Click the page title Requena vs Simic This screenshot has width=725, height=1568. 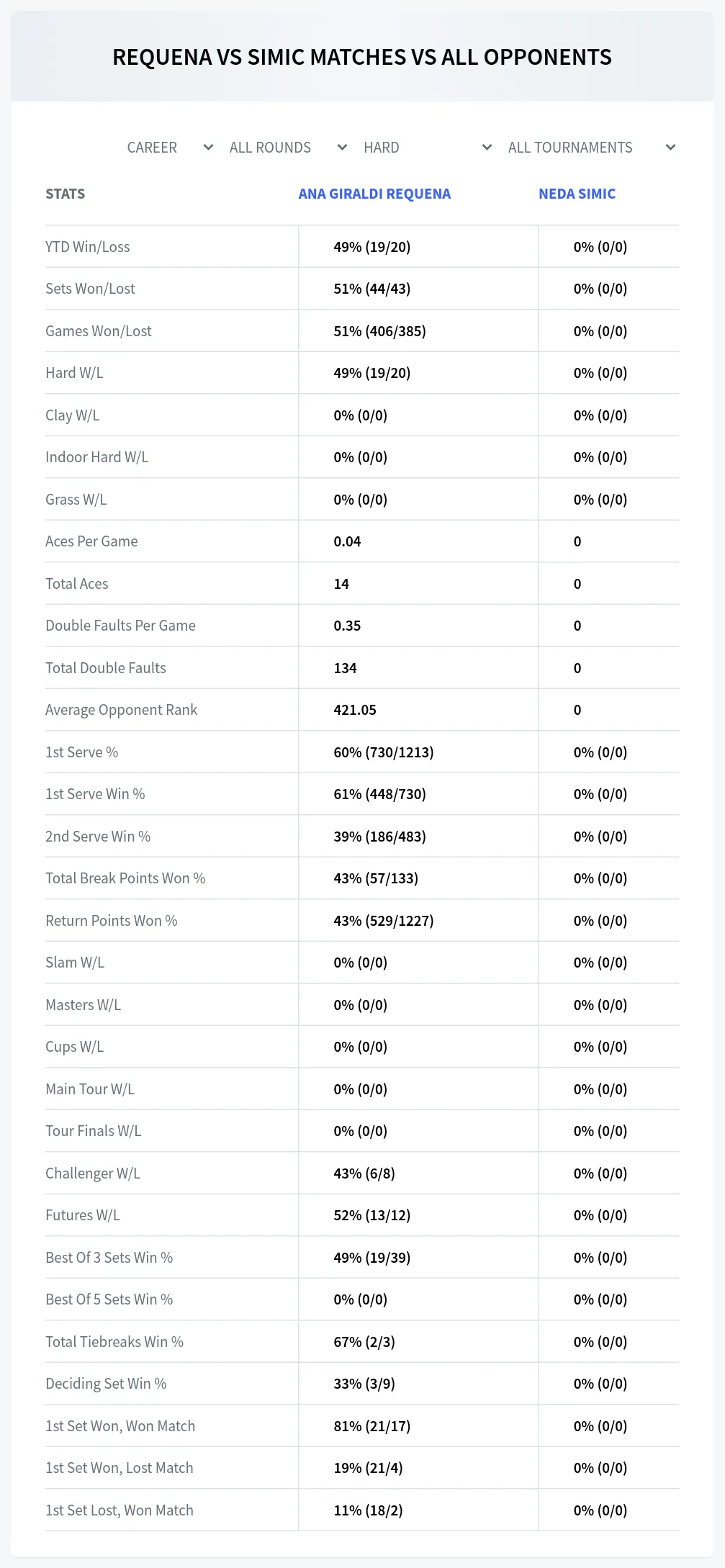(362, 57)
